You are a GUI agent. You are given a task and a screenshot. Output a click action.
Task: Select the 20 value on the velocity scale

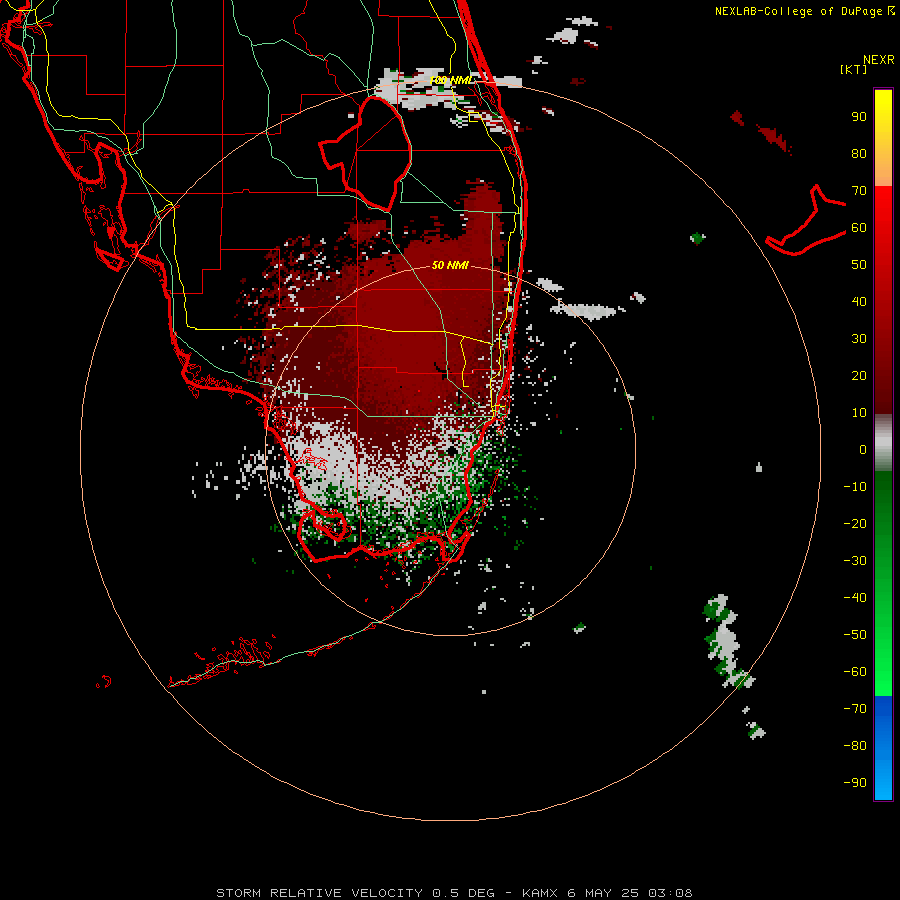tap(859, 375)
